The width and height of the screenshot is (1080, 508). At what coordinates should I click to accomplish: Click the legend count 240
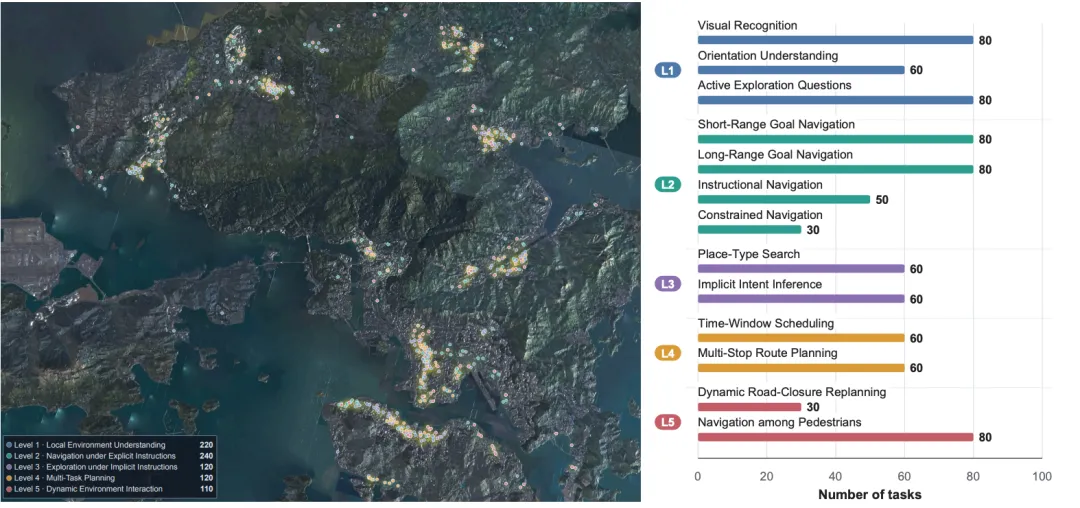point(206,456)
